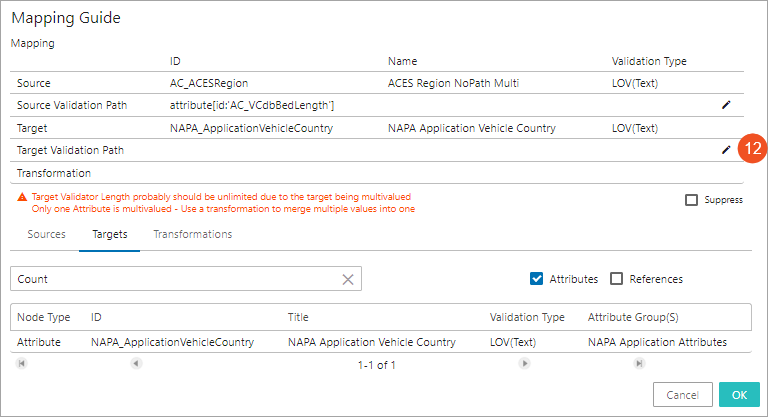Clear the Count search field with X
The height and width of the screenshot is (417, 768).
coord(348,280)
